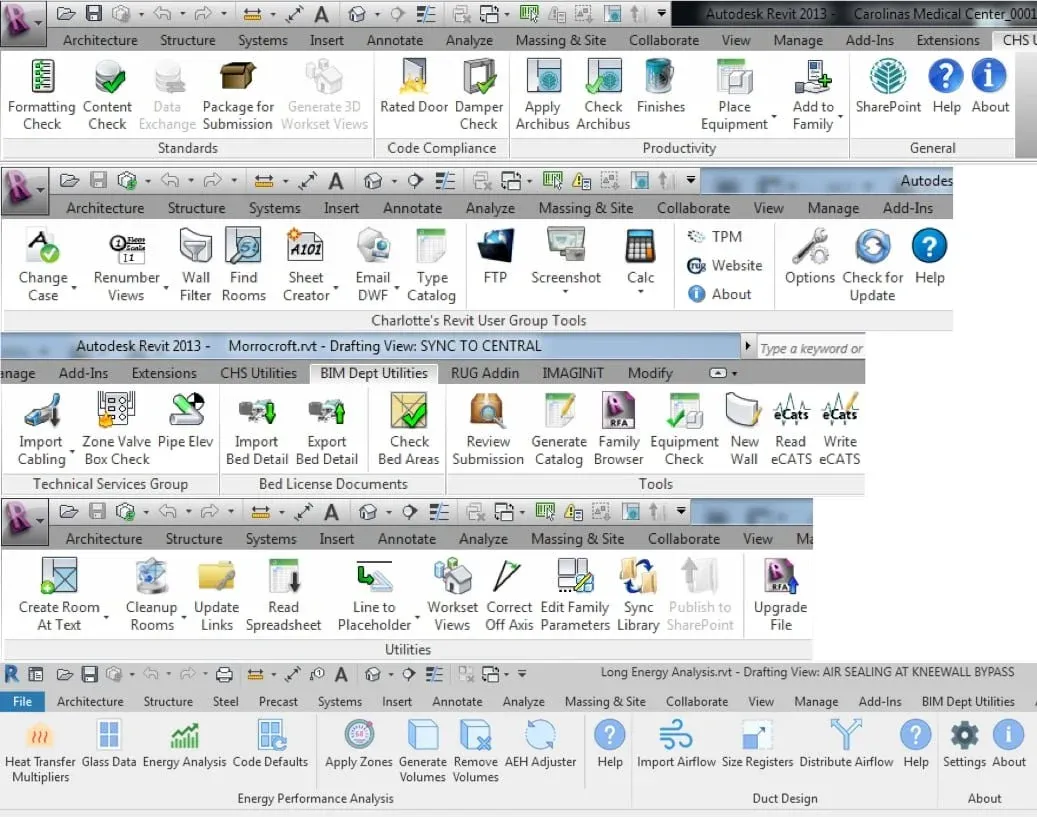Viewport: 1037px width, 817px height.
Task: Open the CHS Utilities ribbon tab
Action: (x=259, y=373)
